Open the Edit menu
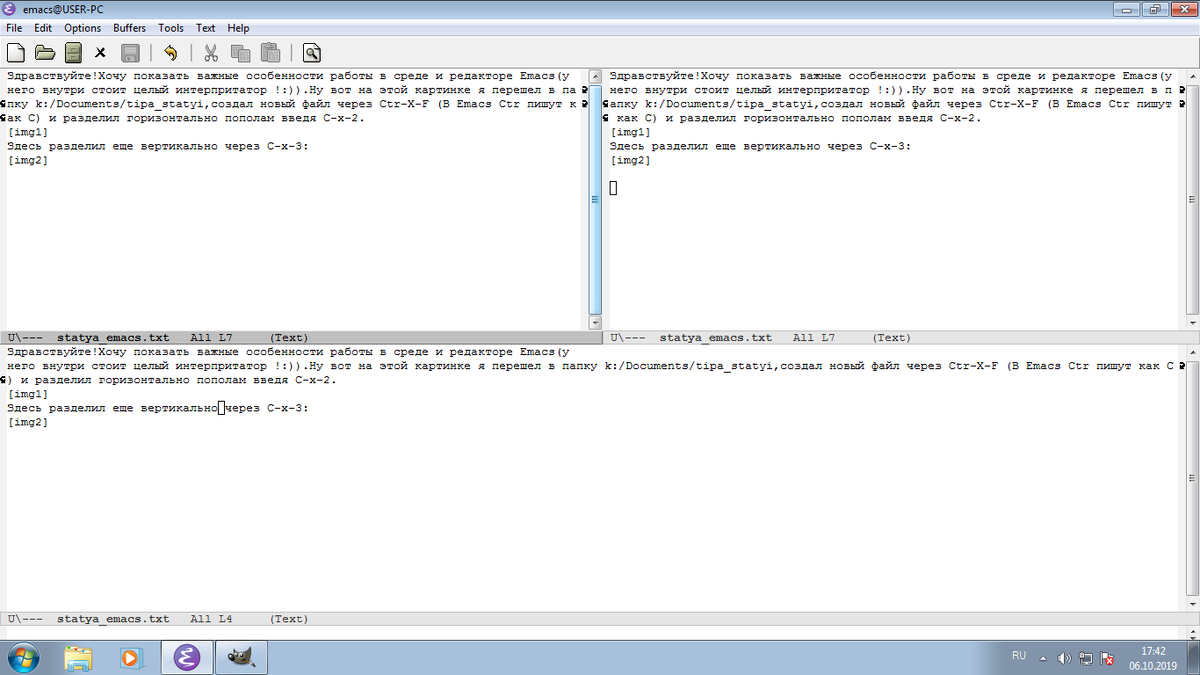The height and width of the screenshot is (675, 1200). tap(43, 28)
